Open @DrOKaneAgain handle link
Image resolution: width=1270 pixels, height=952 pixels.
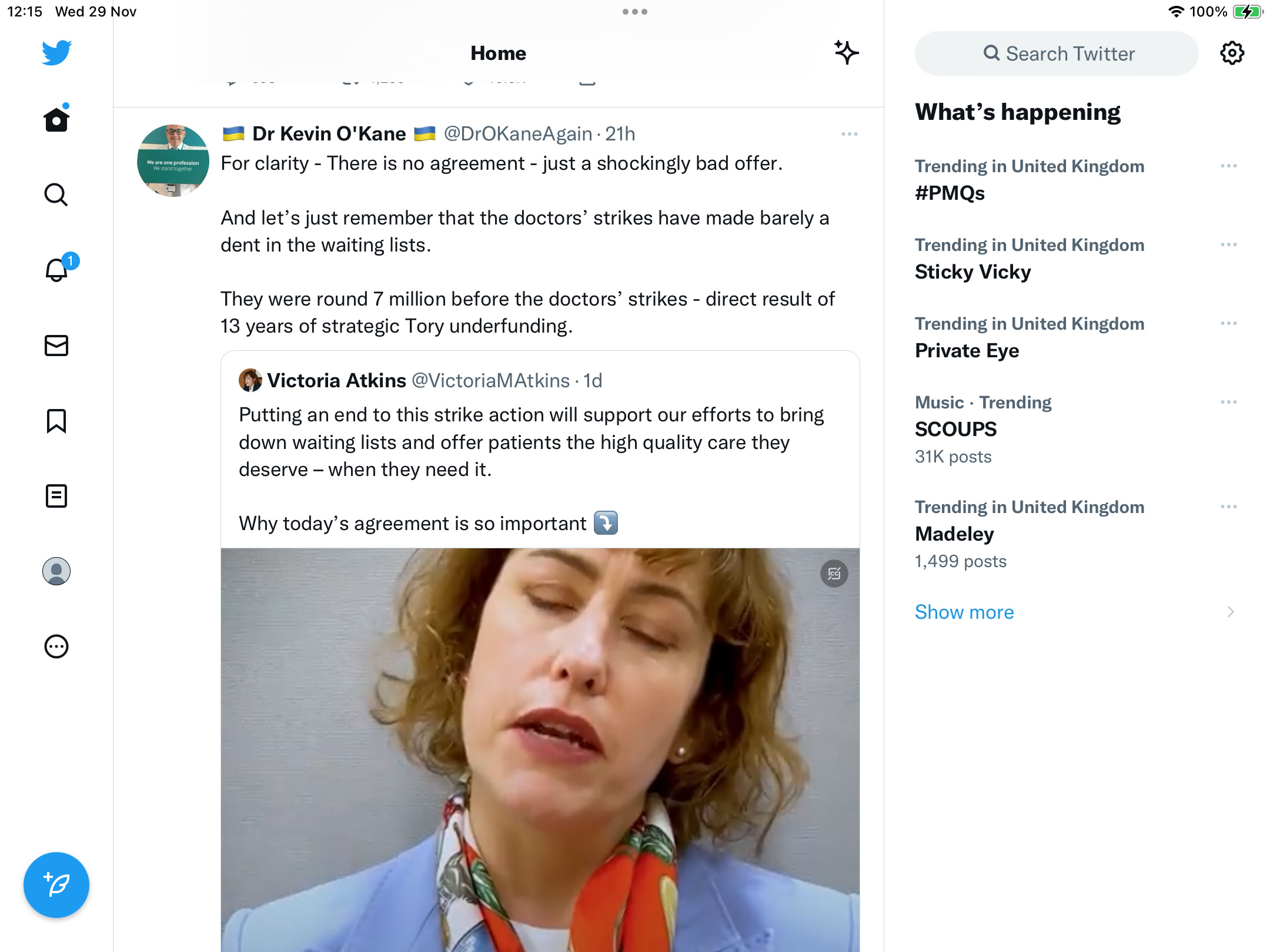pyautogui.click(x=517, y=134)
